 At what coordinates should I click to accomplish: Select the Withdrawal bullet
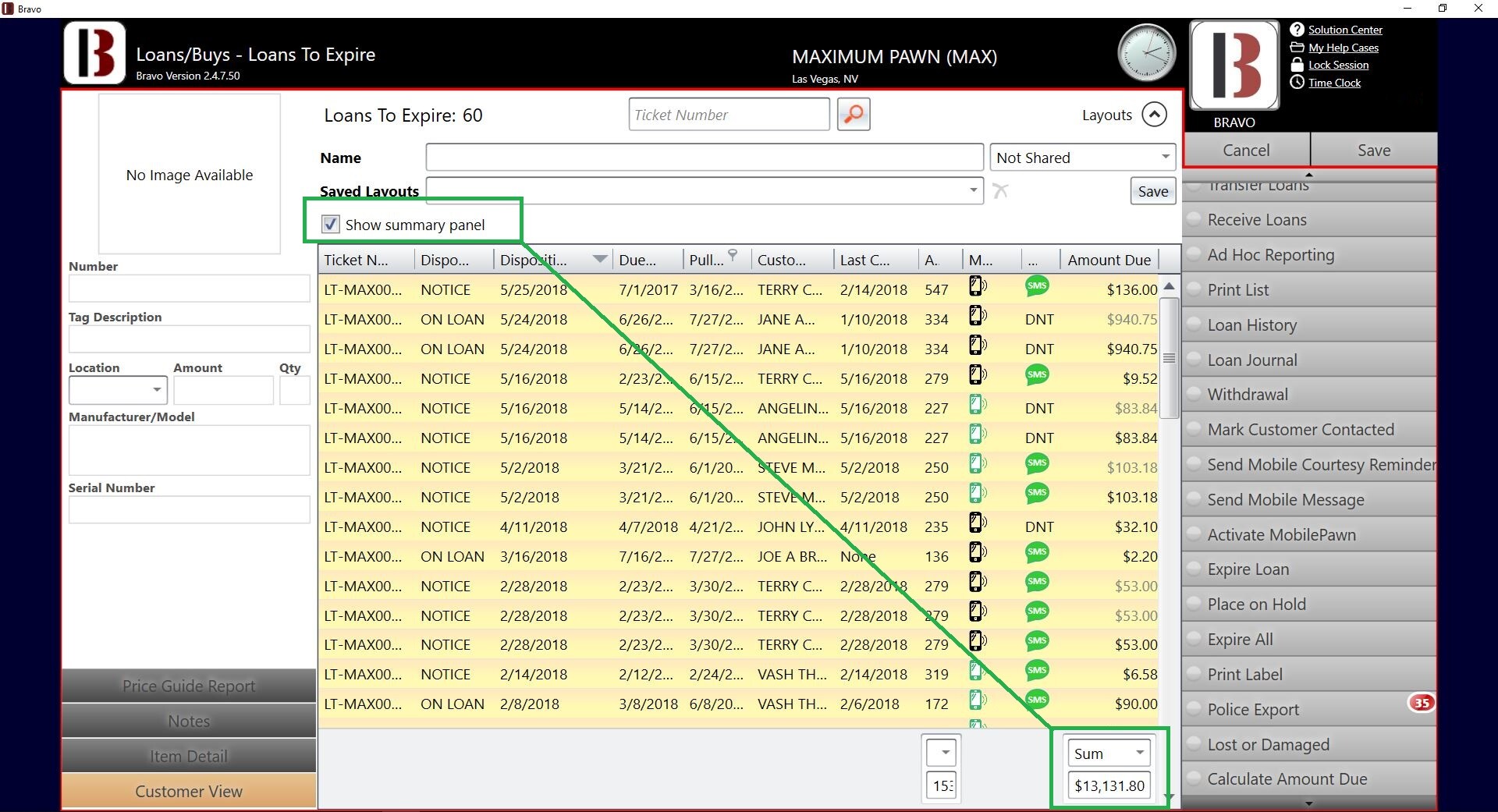coord(1194,394)
